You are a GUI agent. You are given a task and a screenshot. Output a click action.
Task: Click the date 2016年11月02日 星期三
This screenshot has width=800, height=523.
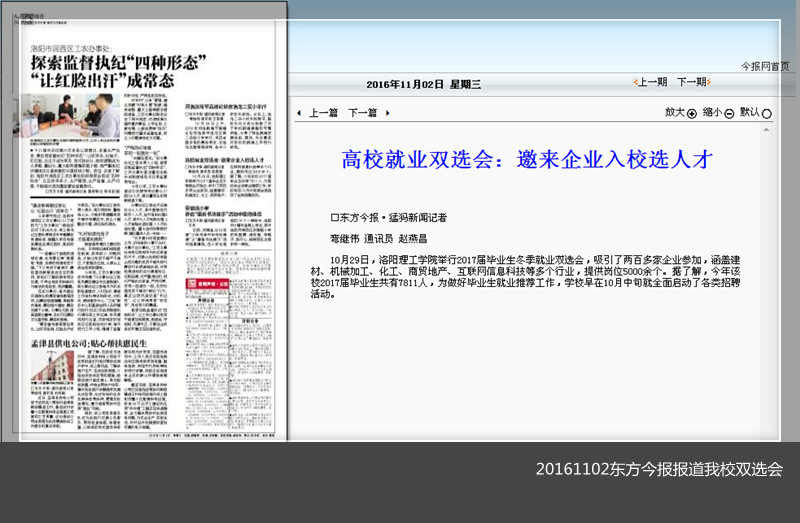423,85
